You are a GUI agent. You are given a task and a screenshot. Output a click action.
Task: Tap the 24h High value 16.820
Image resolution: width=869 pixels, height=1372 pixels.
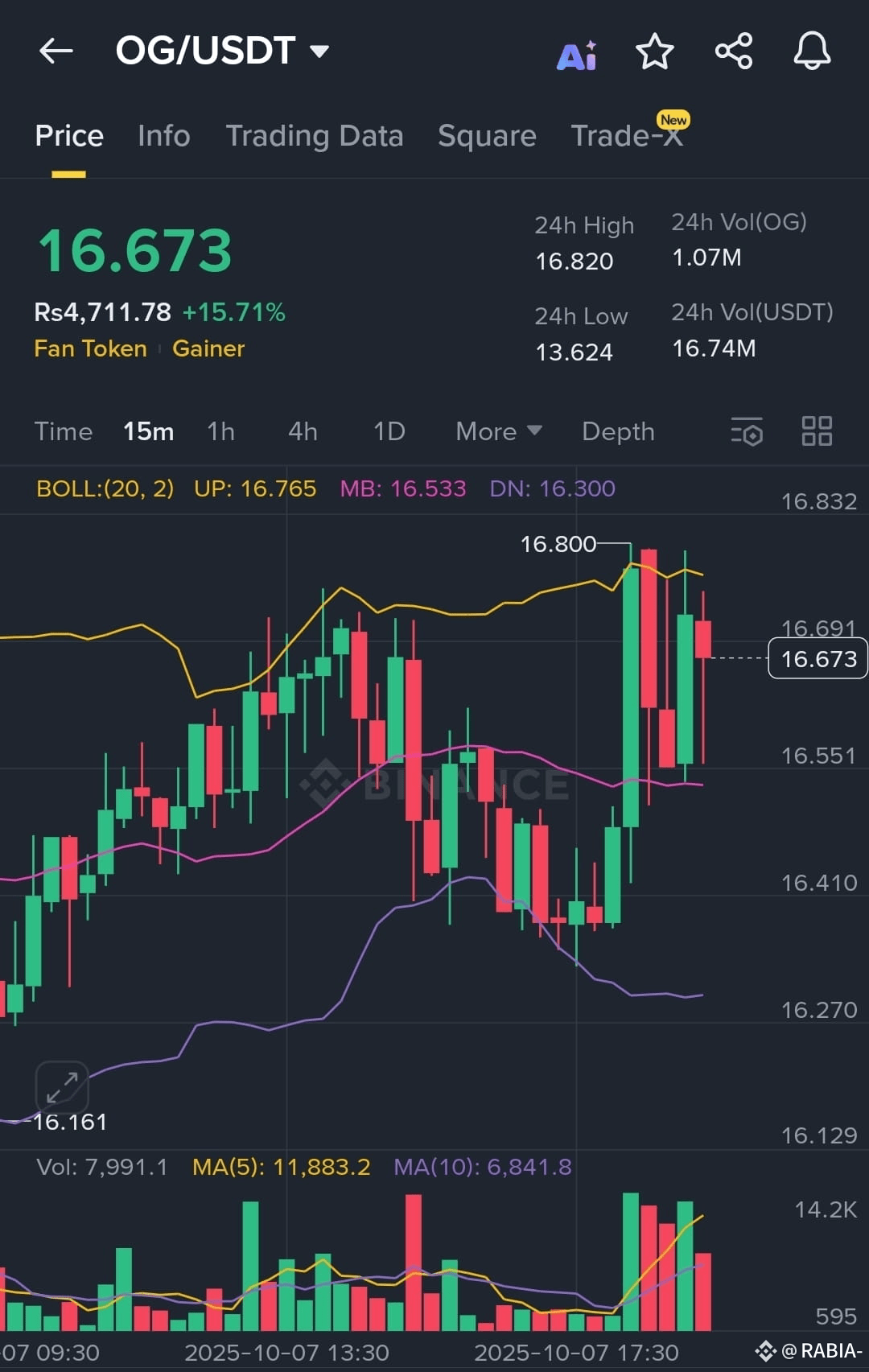[575, 262]
